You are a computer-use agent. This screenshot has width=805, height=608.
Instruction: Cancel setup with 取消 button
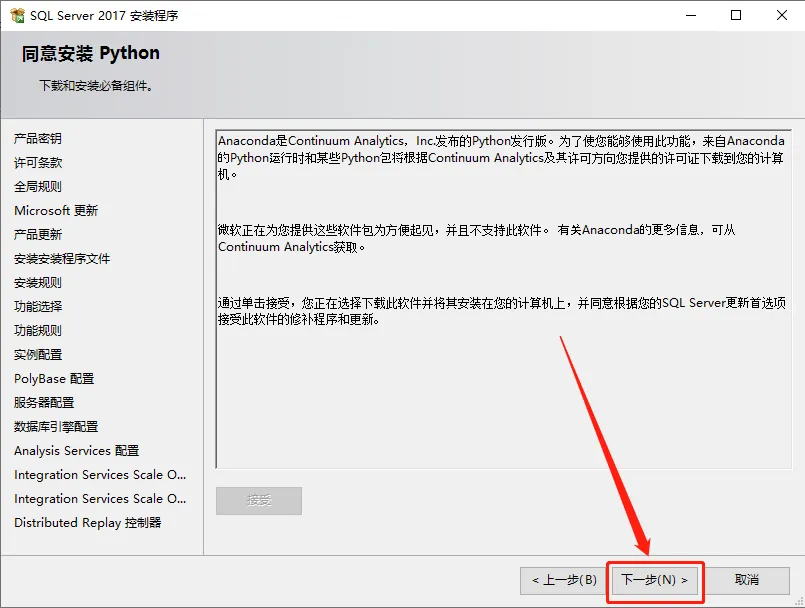tap(746, 581)
